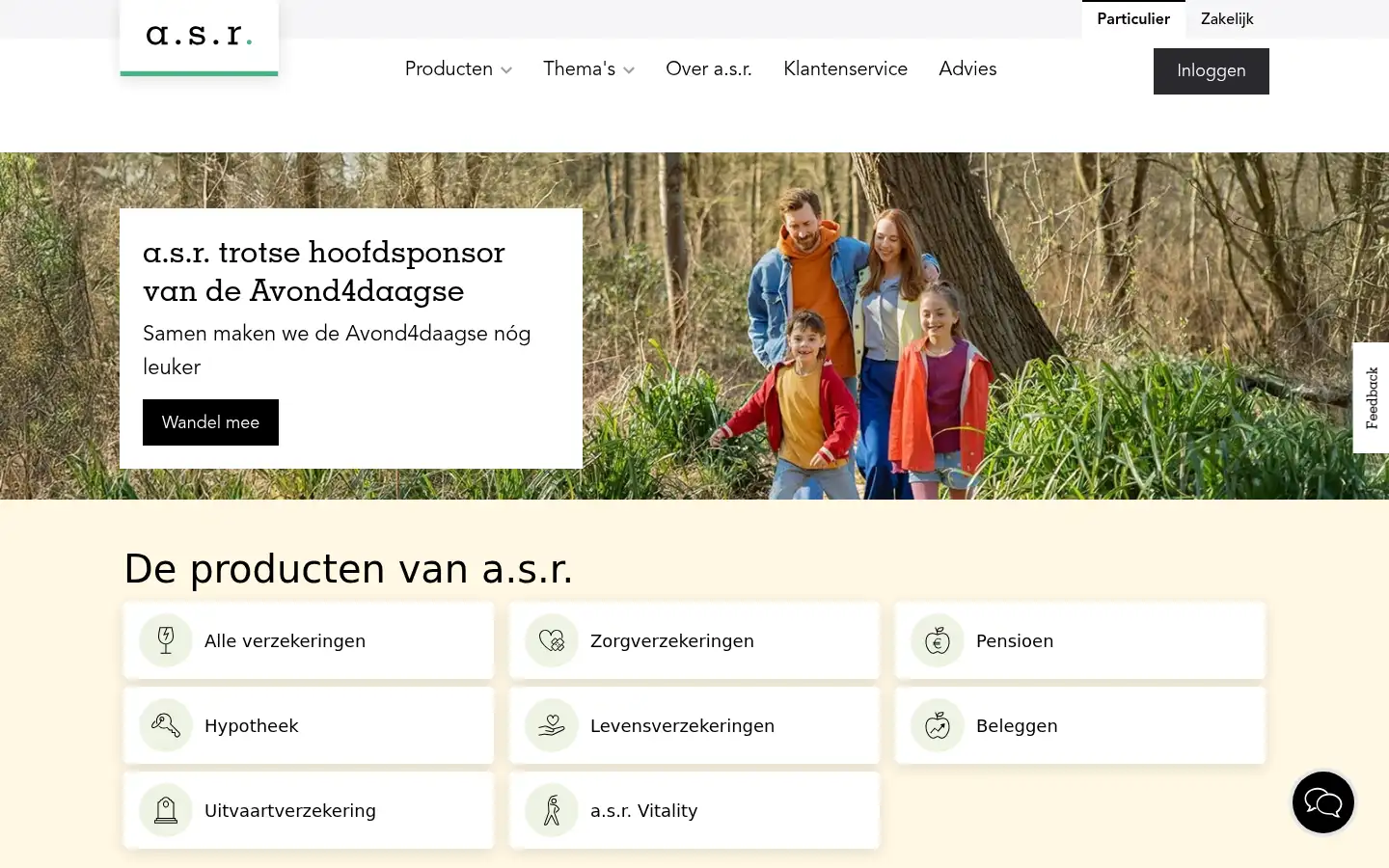1389x868 pixels.
Task: Click the Wandel mee button
Action: coord(210,422)
